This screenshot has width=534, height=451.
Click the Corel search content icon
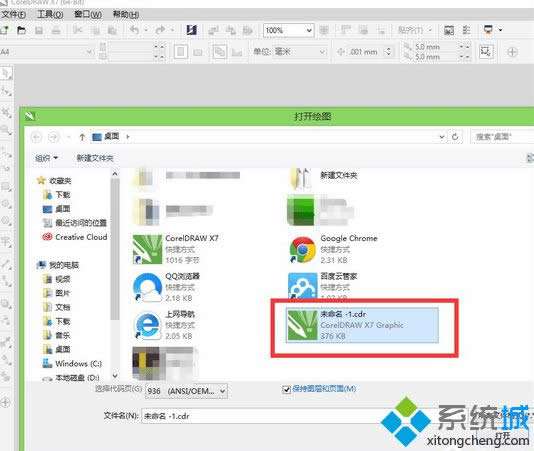click(191, 30)
